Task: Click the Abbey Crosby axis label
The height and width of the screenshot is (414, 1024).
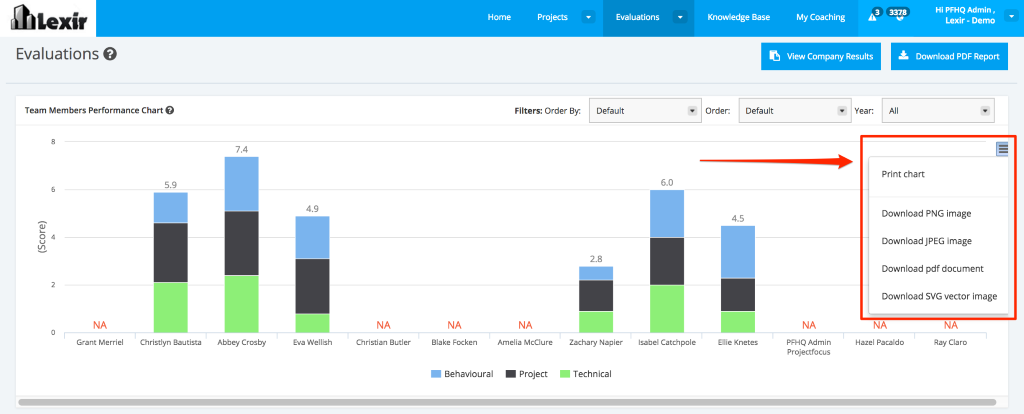Action: coord(242,342)
